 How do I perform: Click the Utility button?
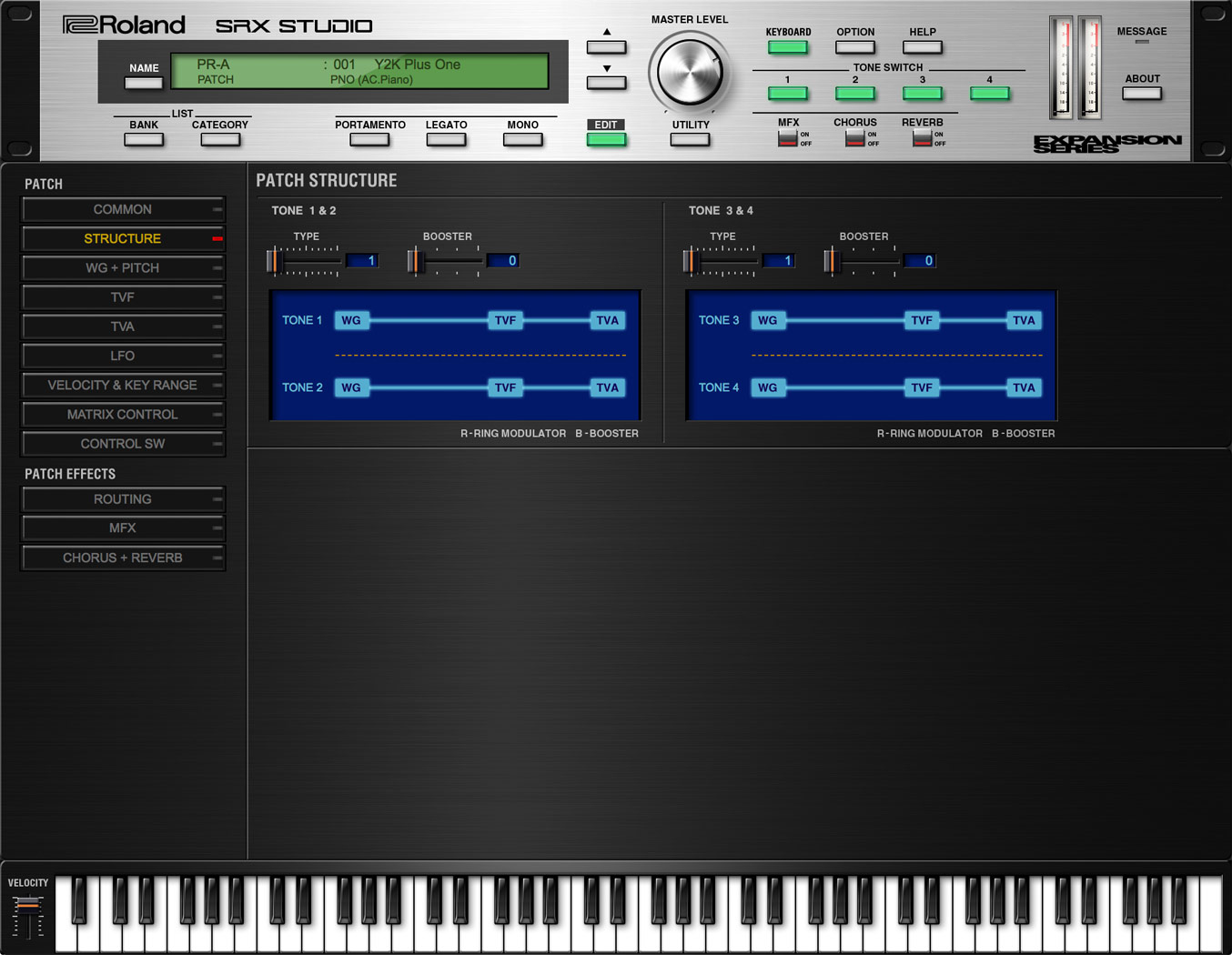pos(690,140)
